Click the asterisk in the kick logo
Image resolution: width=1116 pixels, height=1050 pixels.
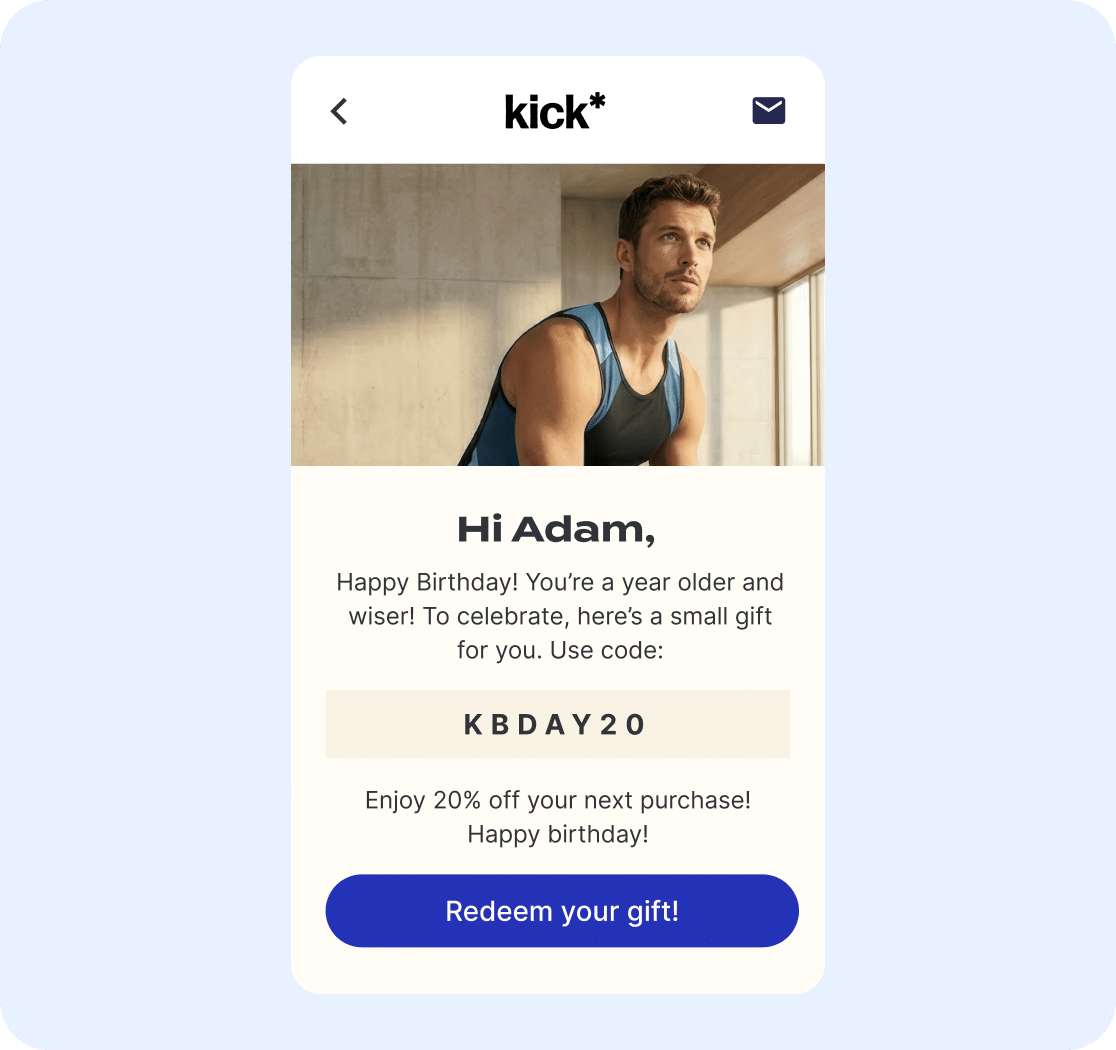click(598, 100)
